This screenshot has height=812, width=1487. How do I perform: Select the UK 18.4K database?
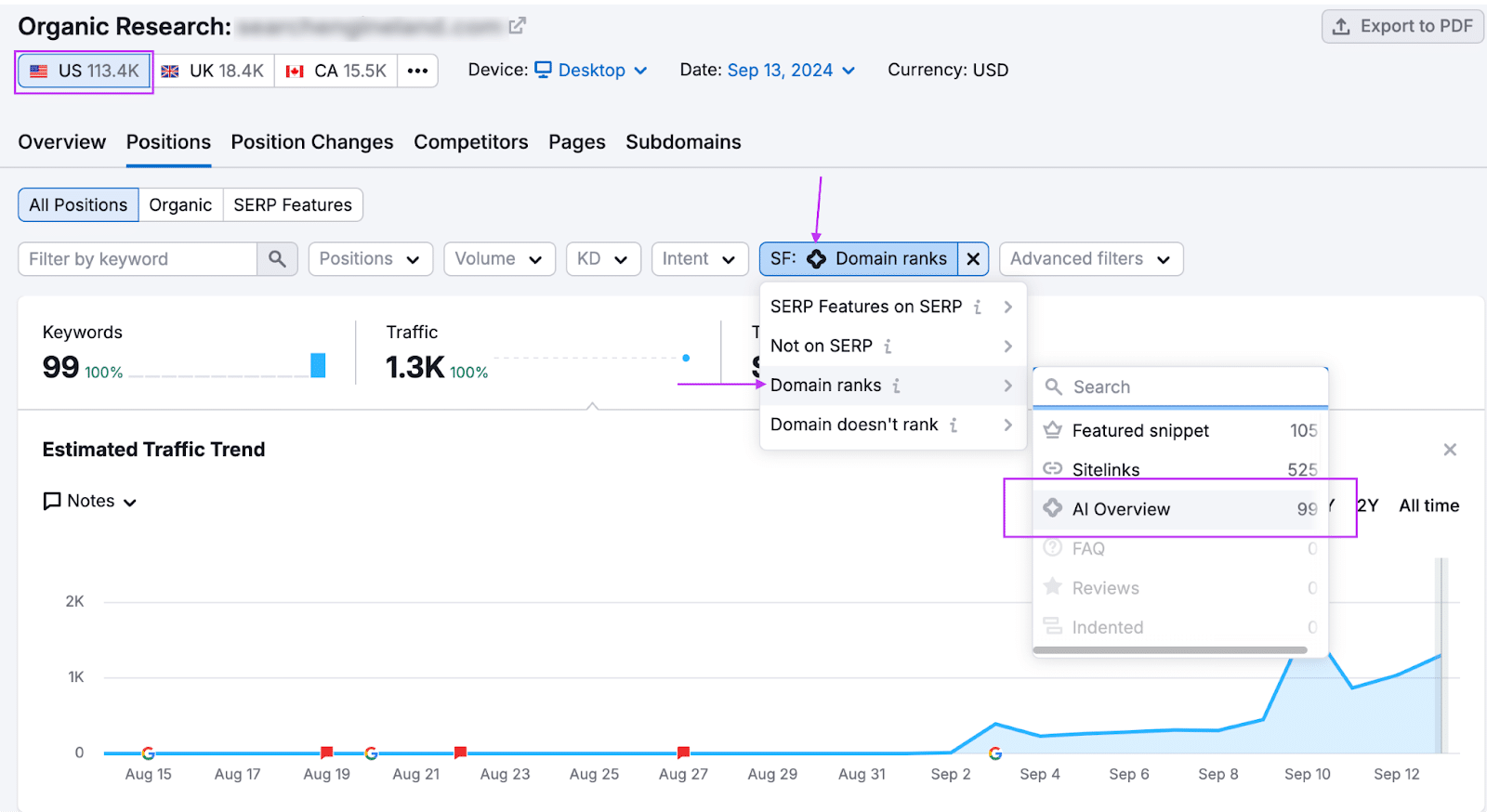[x=213, y=71]
